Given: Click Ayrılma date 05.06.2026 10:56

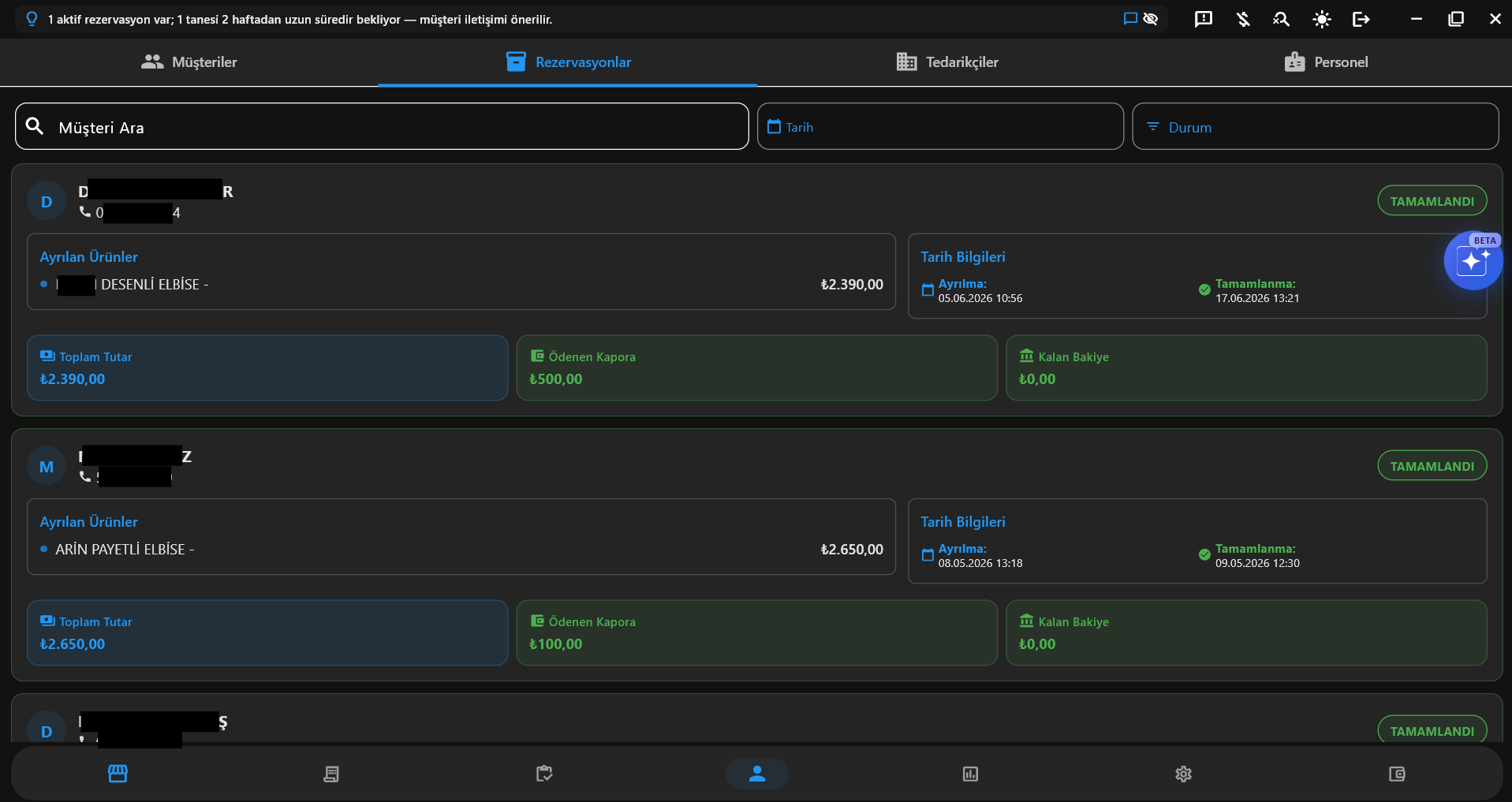Looking at the screenshot, I should point(980,298).
